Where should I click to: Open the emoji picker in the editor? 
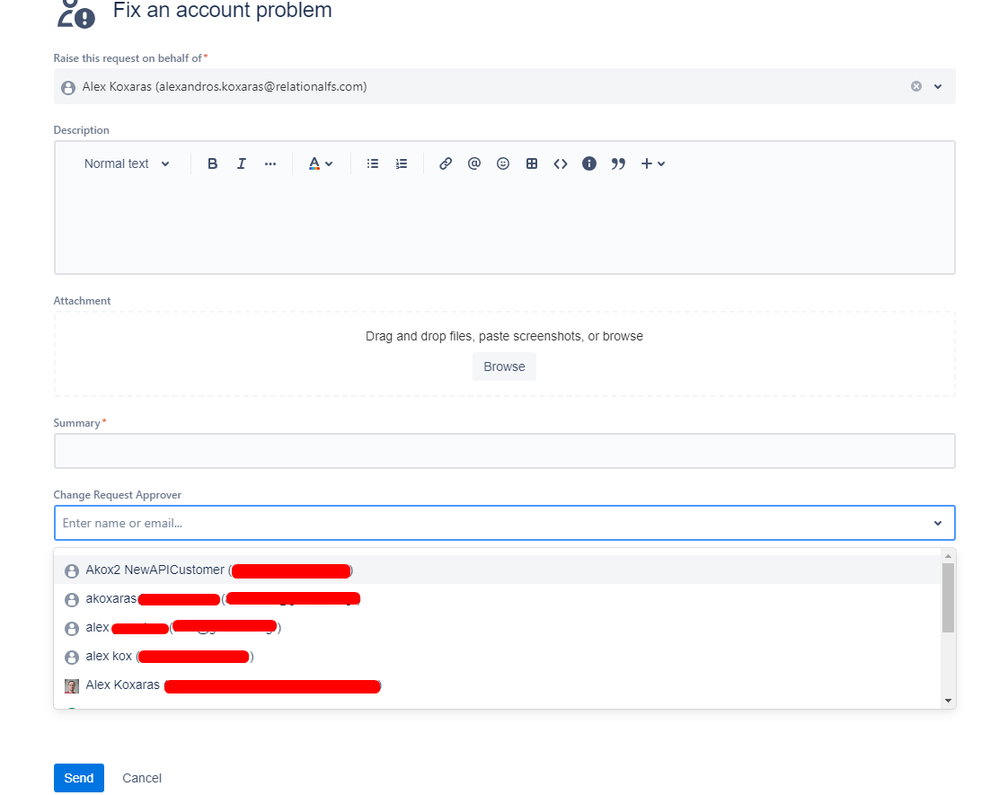[x=503, y=163]
